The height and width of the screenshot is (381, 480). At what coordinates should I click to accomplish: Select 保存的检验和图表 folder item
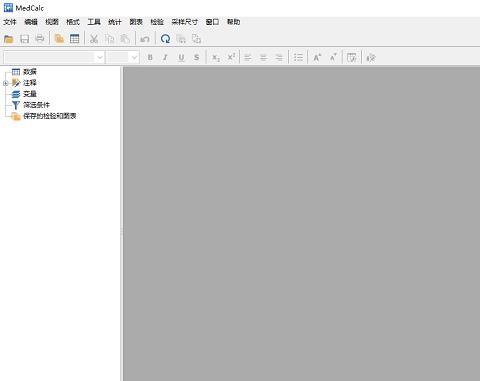(x=50, y=116)
